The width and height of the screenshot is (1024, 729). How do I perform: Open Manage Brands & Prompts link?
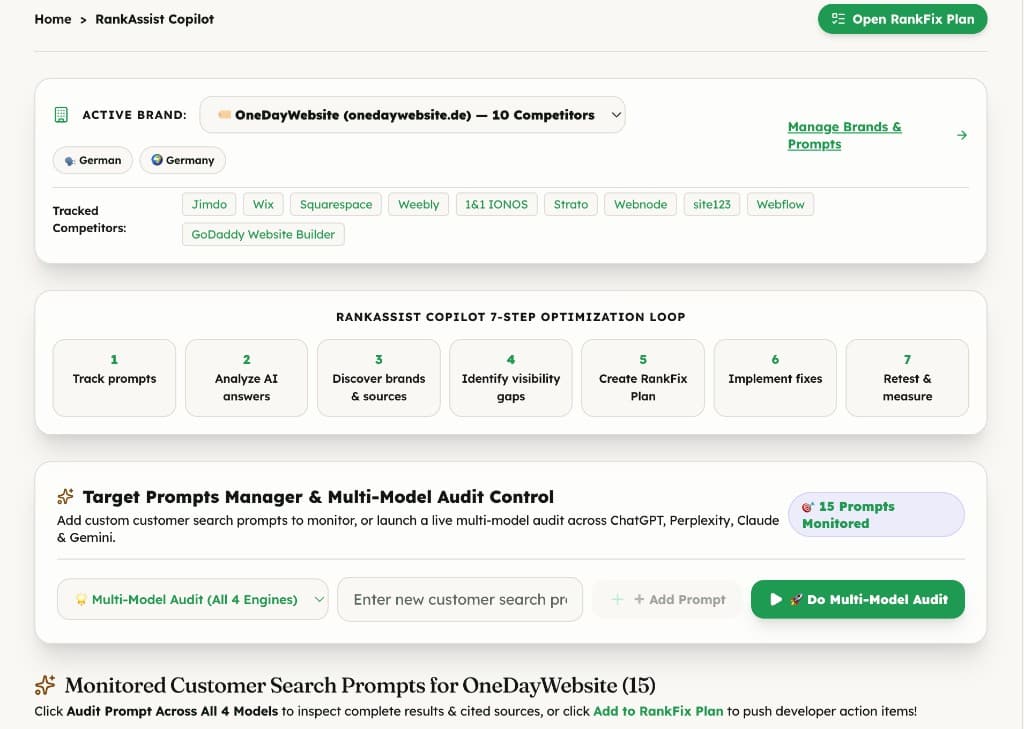[x=844, y=135]
